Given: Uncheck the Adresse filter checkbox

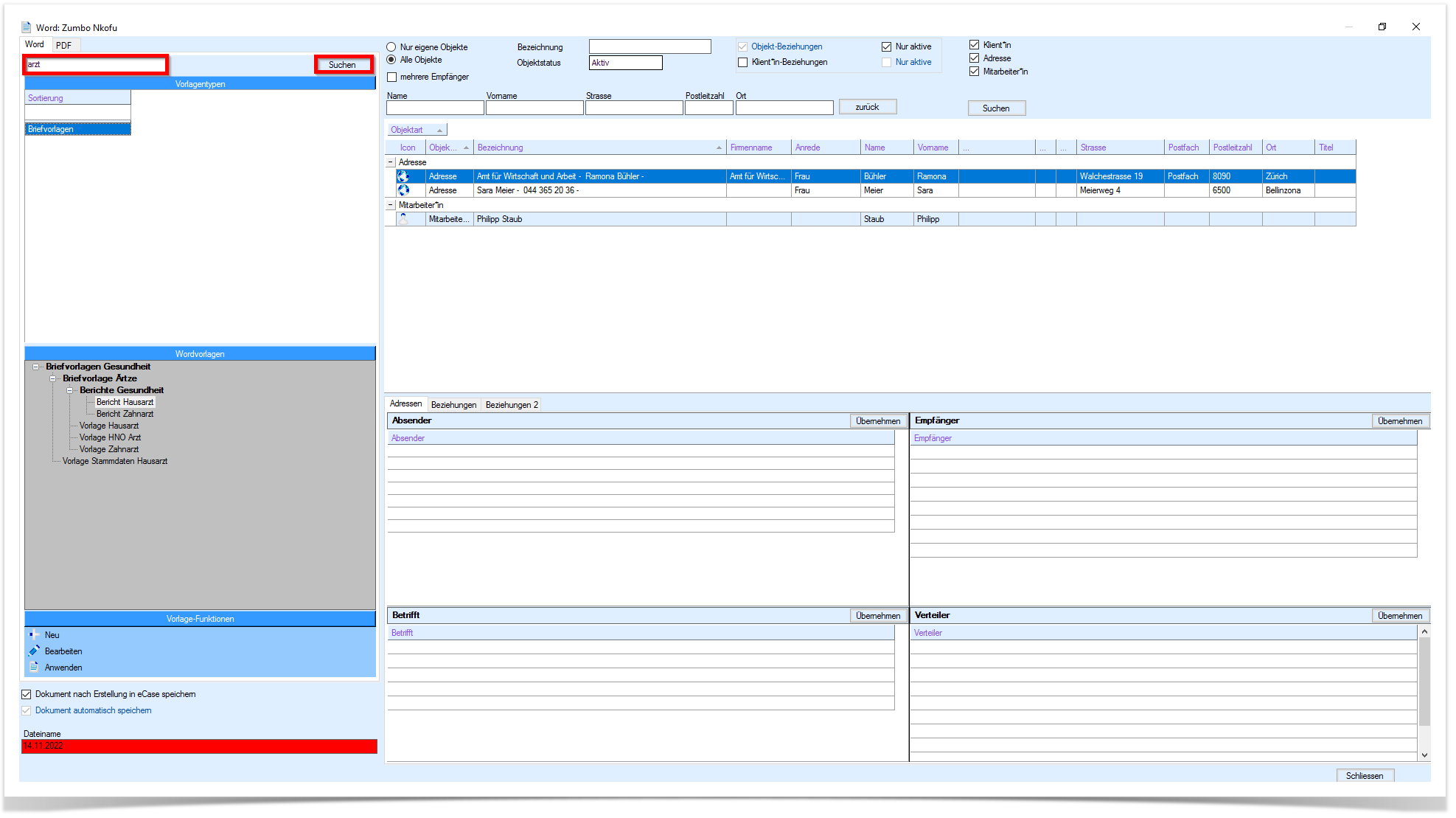Looking at the screenshot, I should [975, 58].
